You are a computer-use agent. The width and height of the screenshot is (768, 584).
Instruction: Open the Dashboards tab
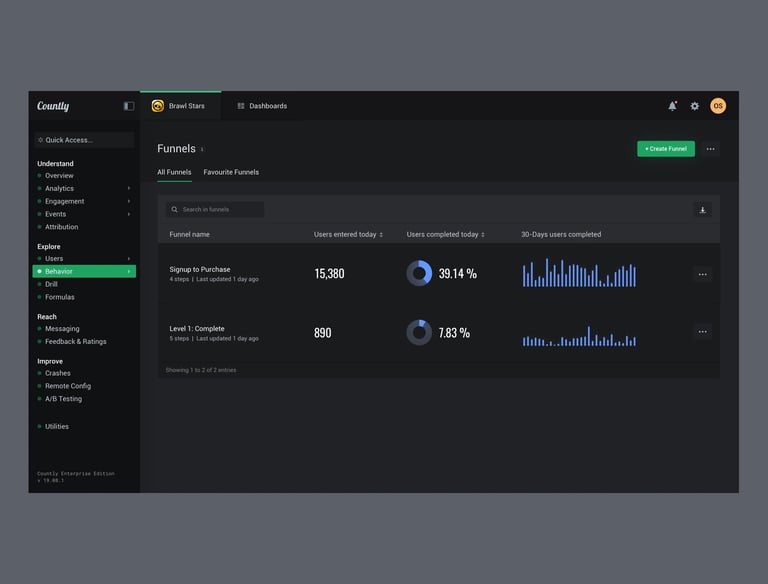[262, 106]
